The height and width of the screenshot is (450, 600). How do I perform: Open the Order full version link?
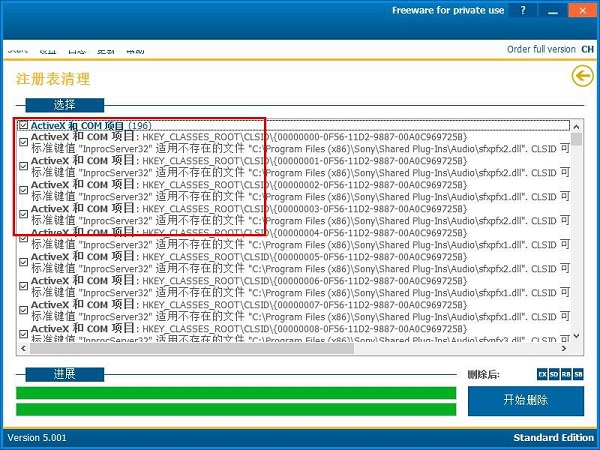tap(541, 49)
